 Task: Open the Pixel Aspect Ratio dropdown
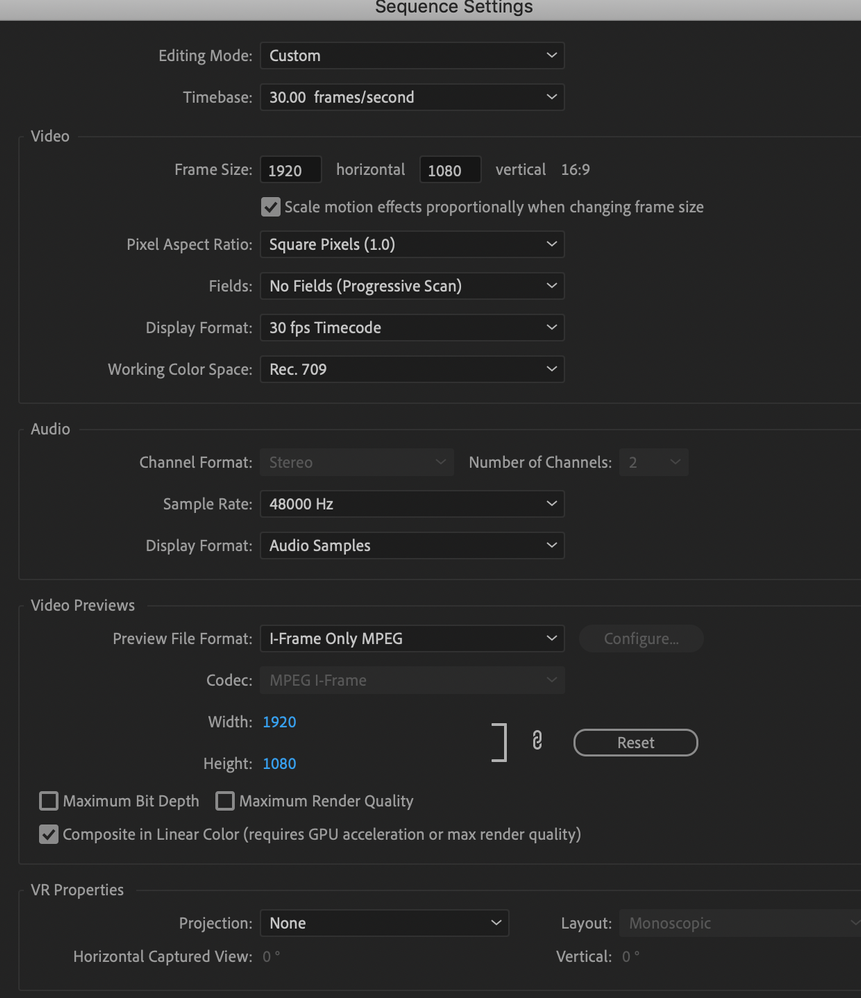(x=412, y=244)
